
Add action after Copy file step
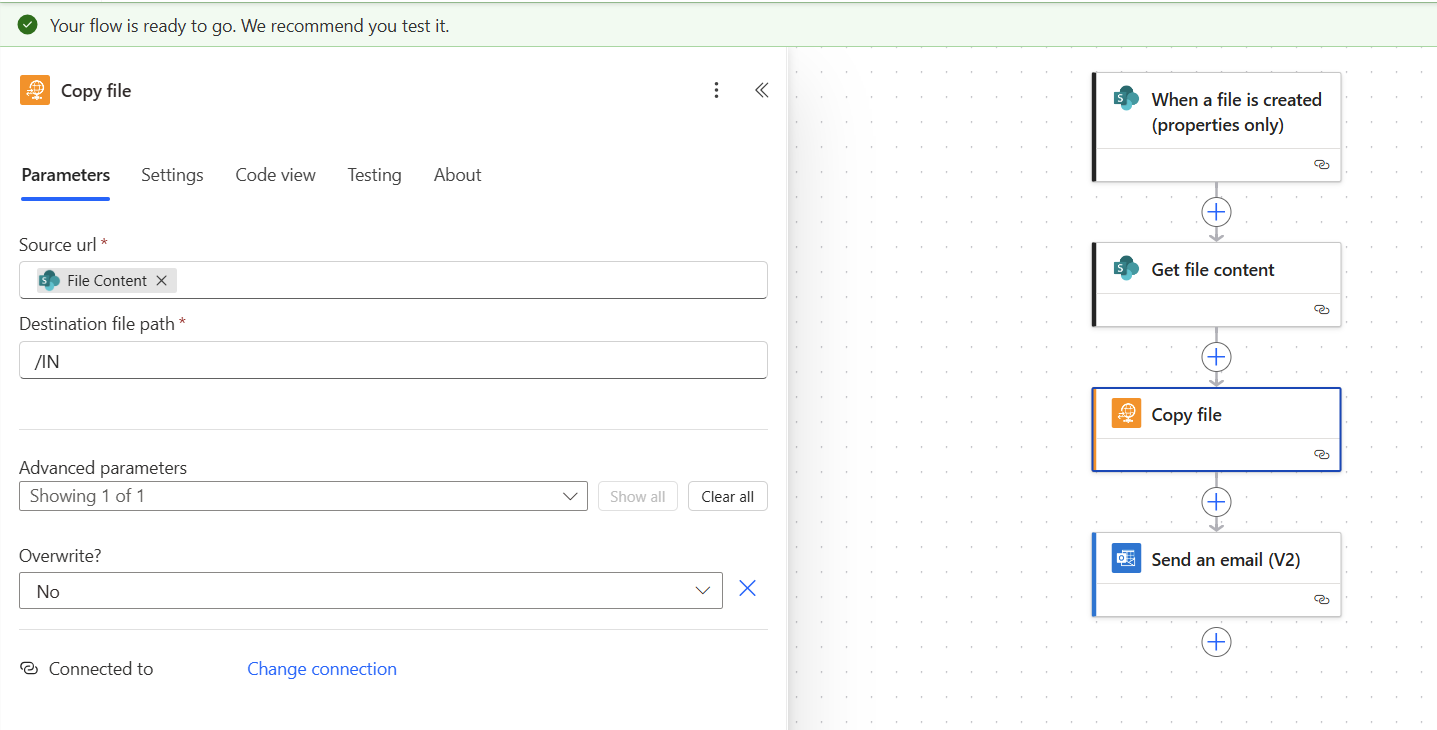click(x=1216, y=502)
